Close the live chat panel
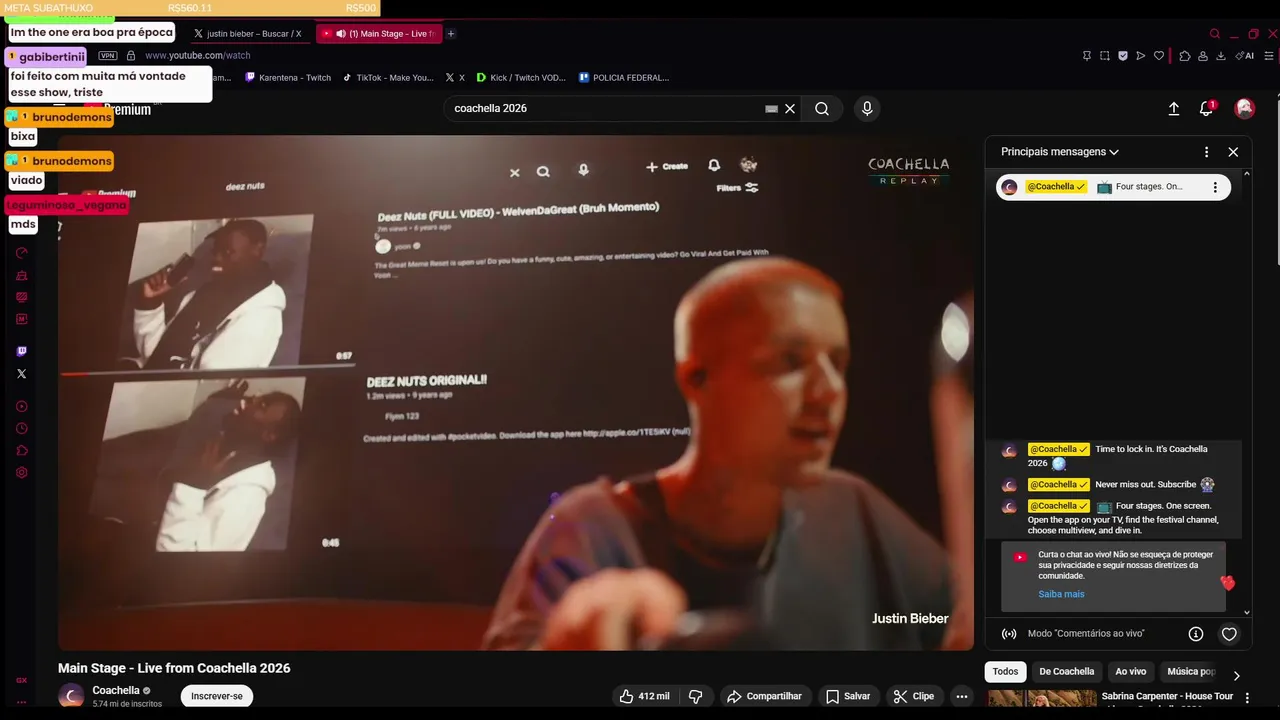Image resolution: width=1280 pixels, height=720 pixels. (1233, 152)
